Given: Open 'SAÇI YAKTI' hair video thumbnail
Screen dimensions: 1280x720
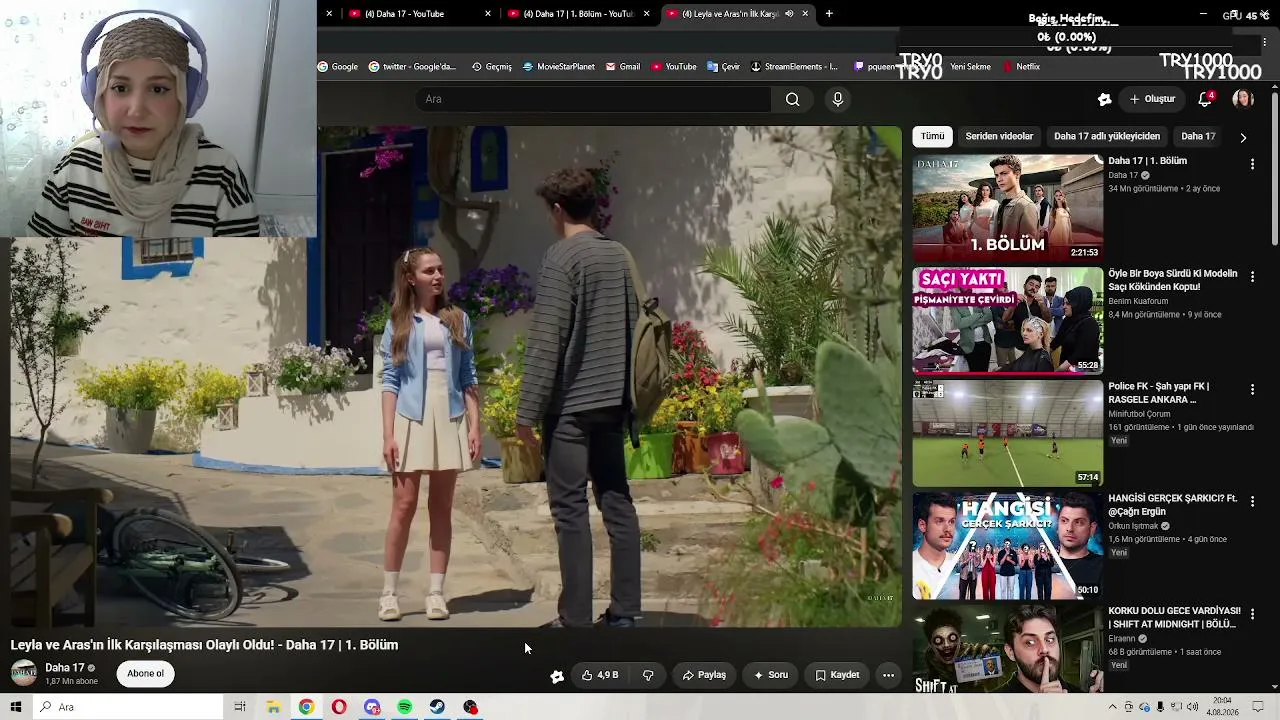Looking at the screenshot, I should click(1008, 320).
